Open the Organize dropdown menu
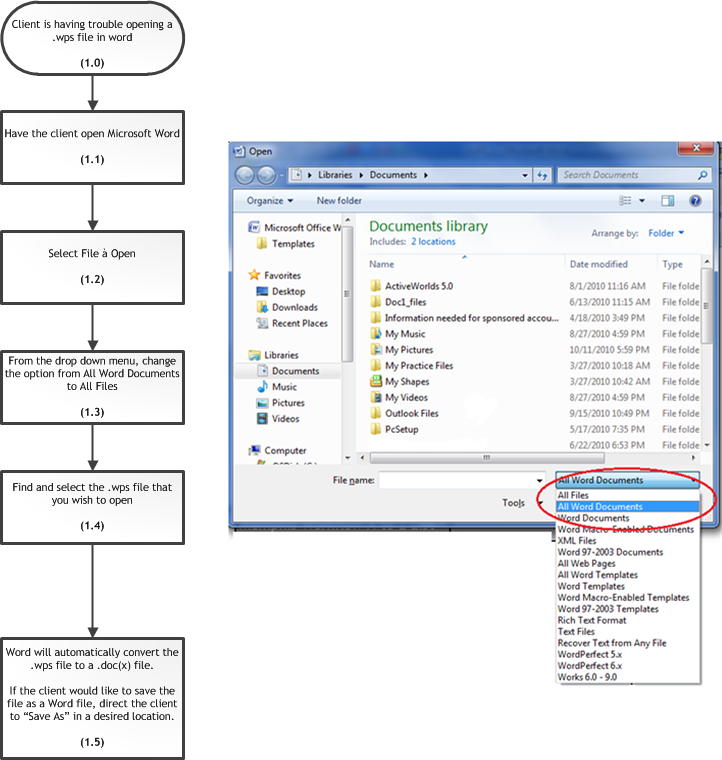The image size is (722, 760). pyautogui.click(x=270, y=201)
